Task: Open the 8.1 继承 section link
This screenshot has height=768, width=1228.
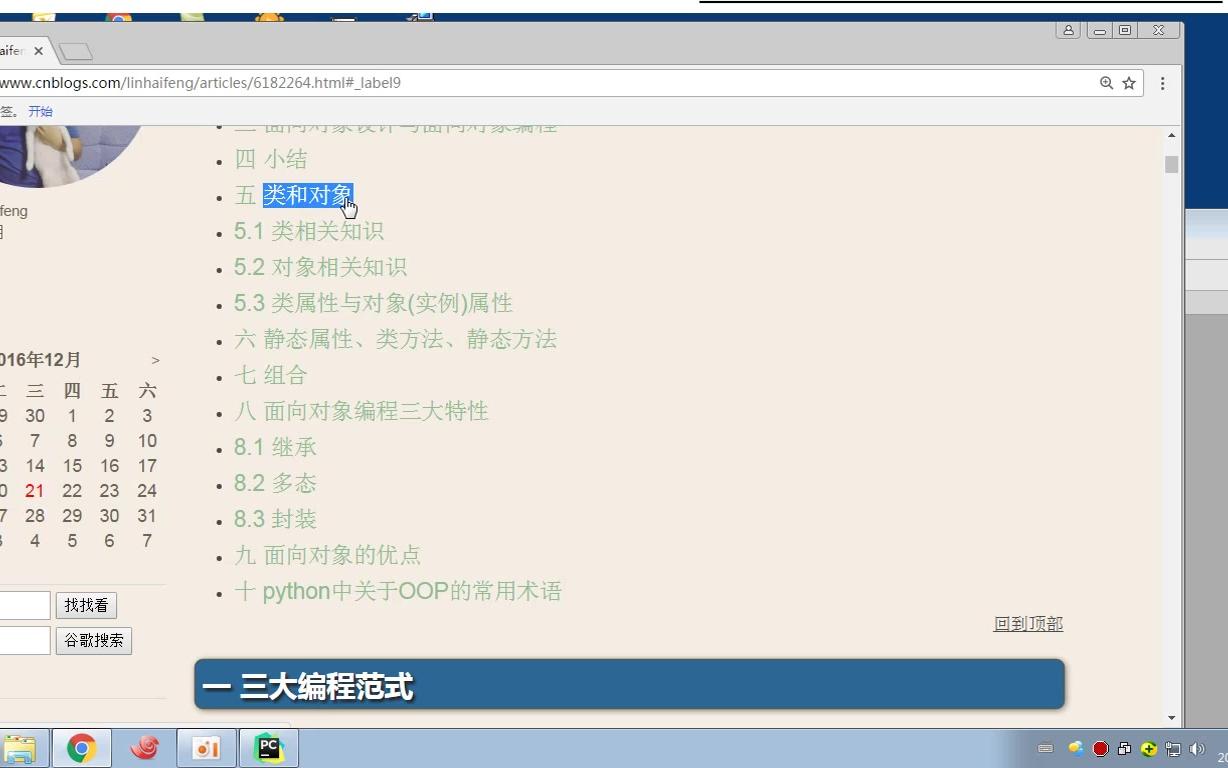Action: click(274, 447)
